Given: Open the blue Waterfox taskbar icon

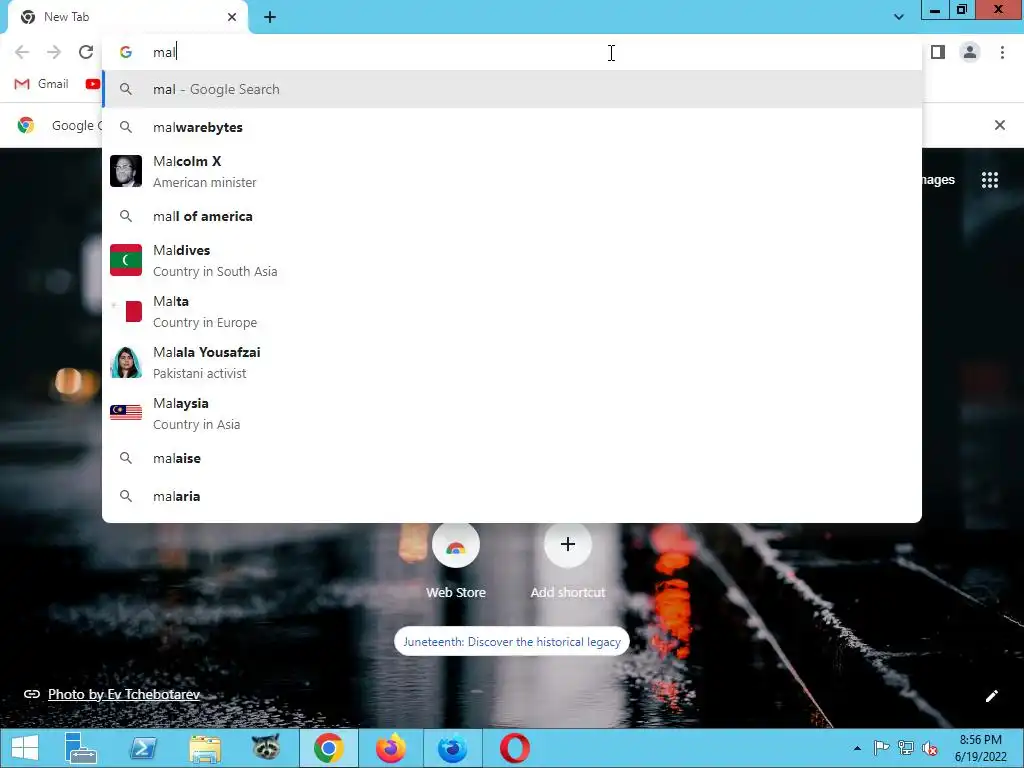Looking at the screenshot, I should coord(452,748).
